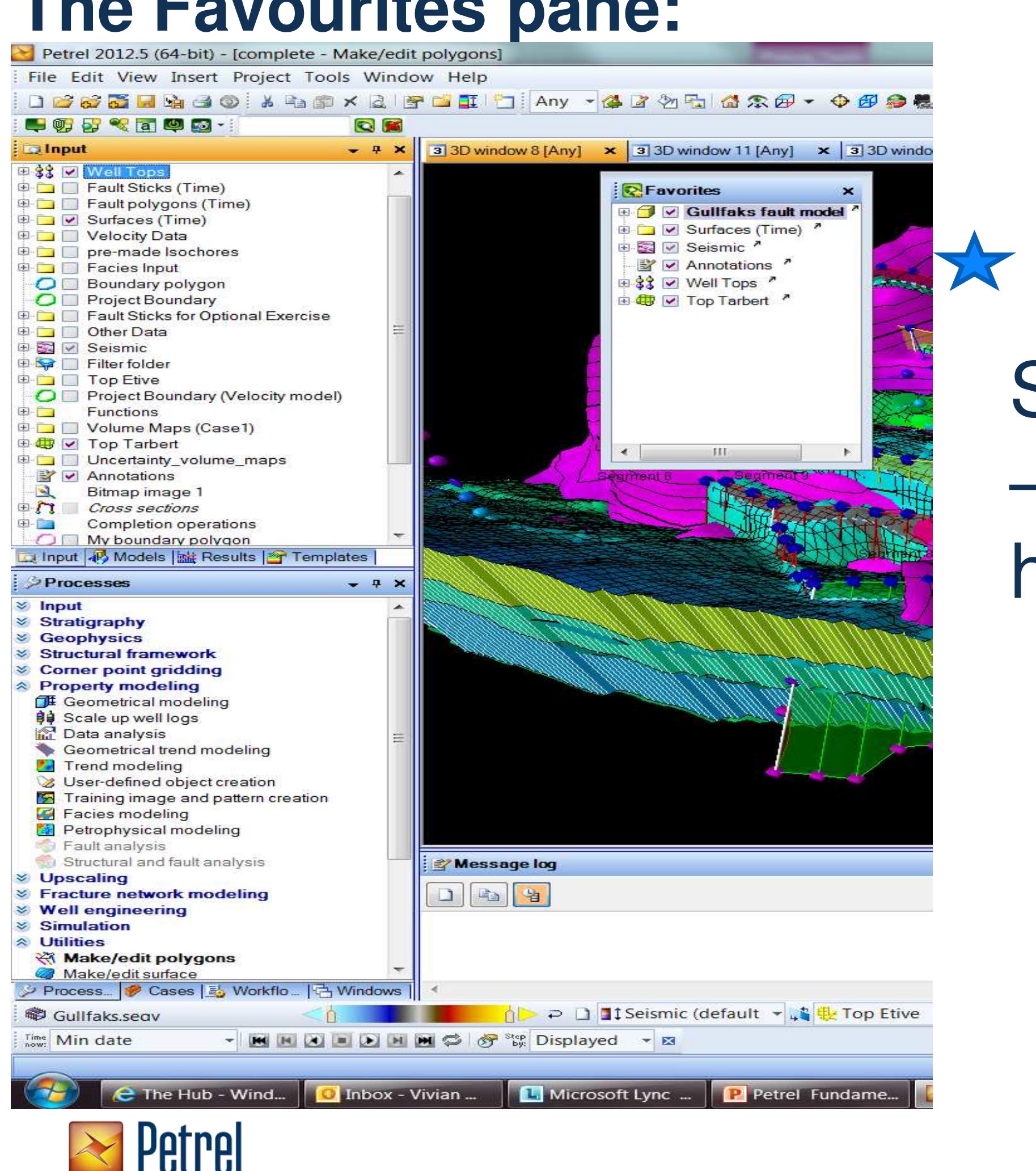Open the Insert menu
The image size is (1036, 1171).
(194, 77)
